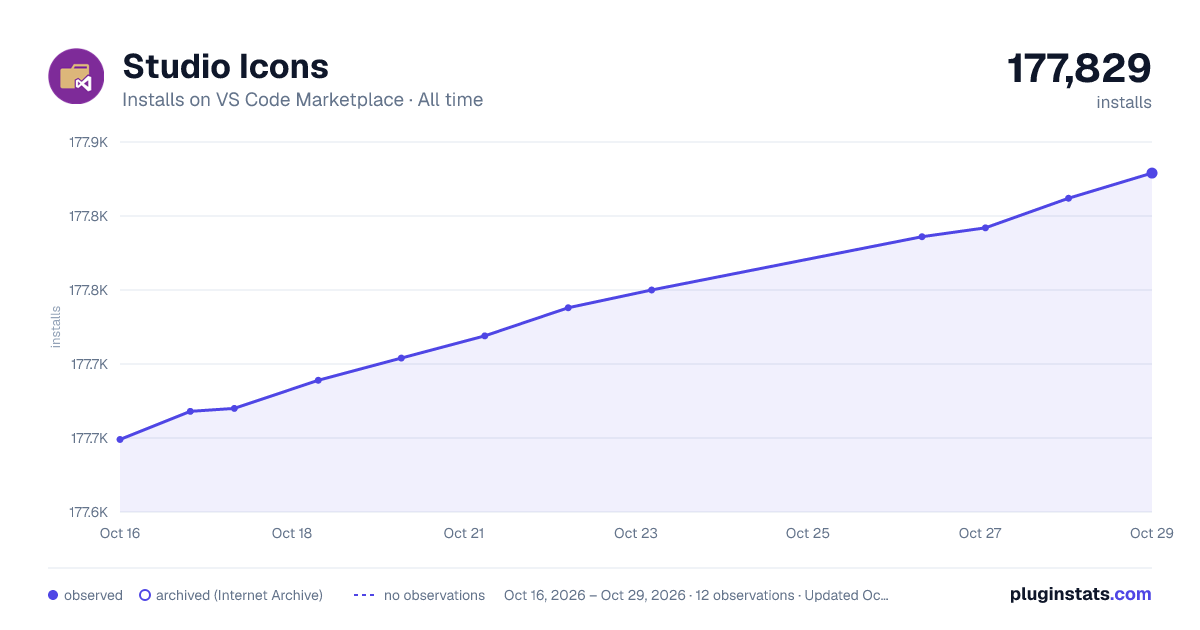This screenshot has width=1200, height=630.
Task: Click the Oct 29 x-axis label
Action: pos(1151,533)
